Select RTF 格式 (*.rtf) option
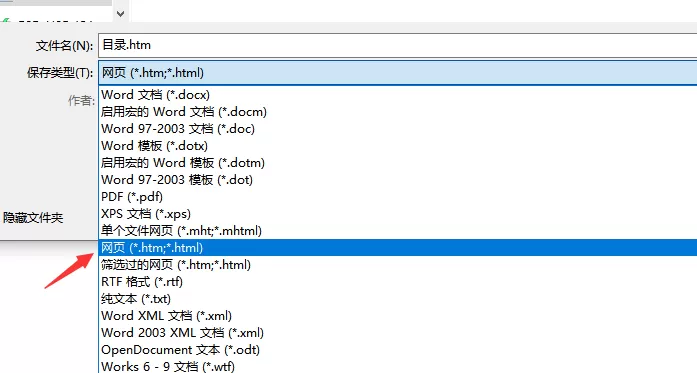 (397, 282)
